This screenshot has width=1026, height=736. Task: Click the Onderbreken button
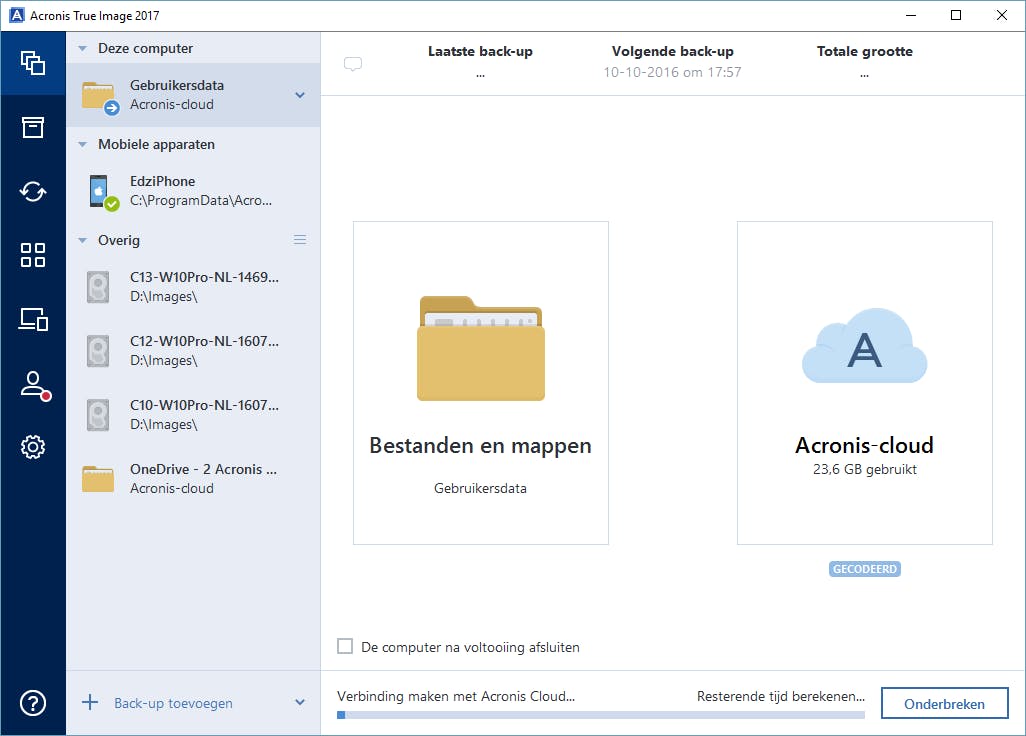pyautogui.click(x=944, y=703)
